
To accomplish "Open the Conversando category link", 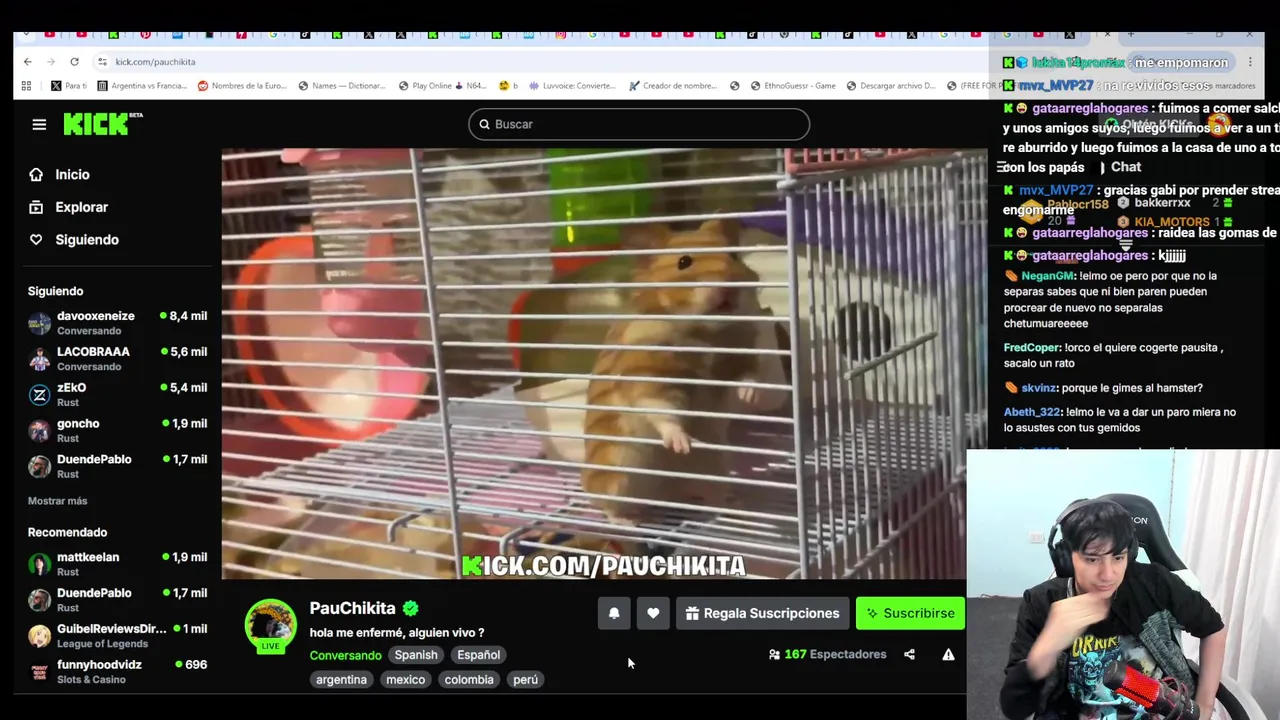I will coord(345,655).
